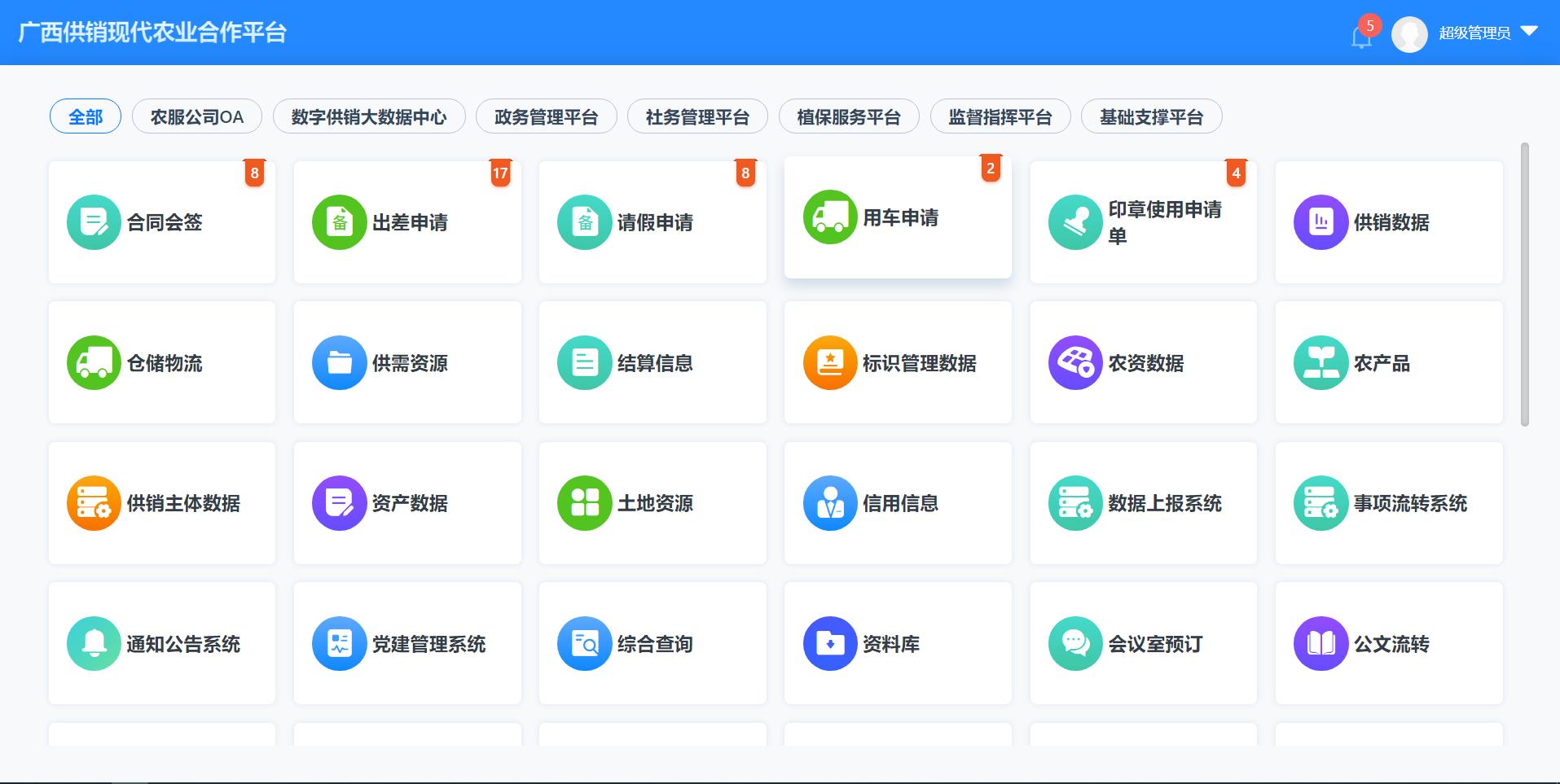Click the 用车申请 truck icon
The width and height of the screenshot is (1560, 784).
coord(829,217)
